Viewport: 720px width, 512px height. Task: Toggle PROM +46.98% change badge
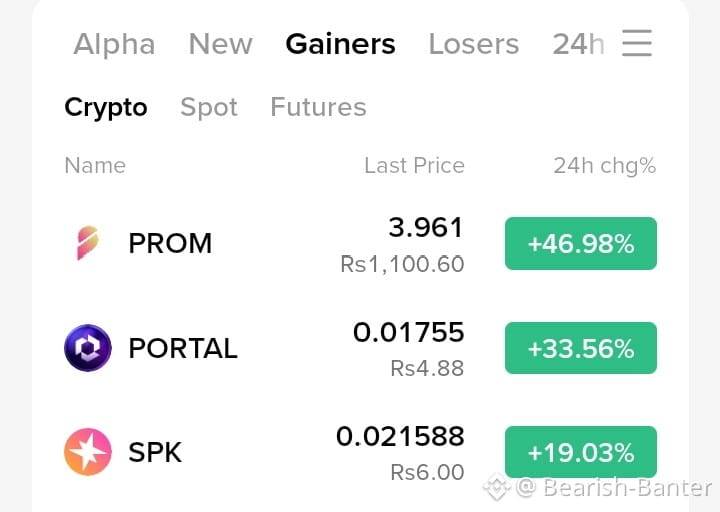point(581,243)
